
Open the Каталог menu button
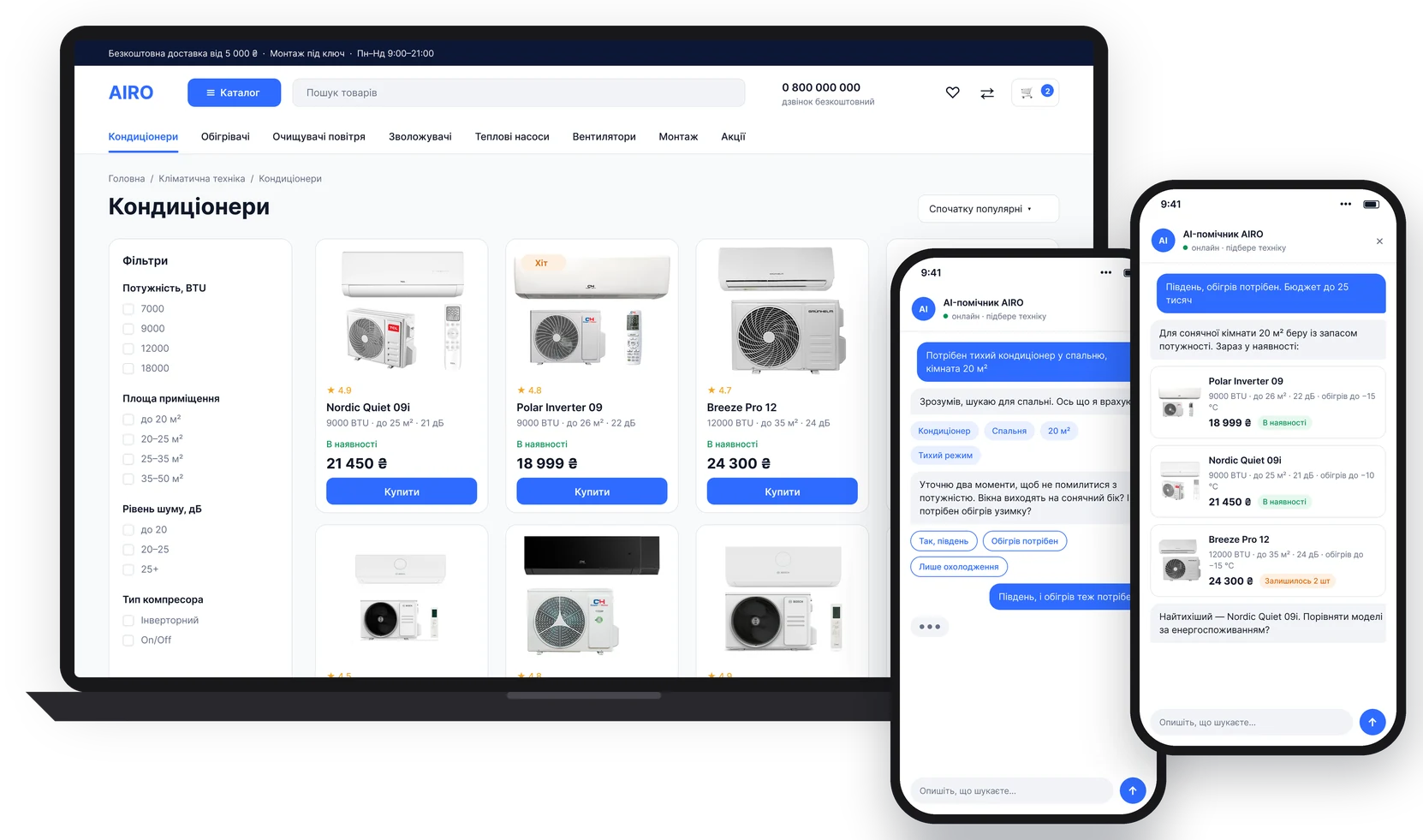pos(234,92)
